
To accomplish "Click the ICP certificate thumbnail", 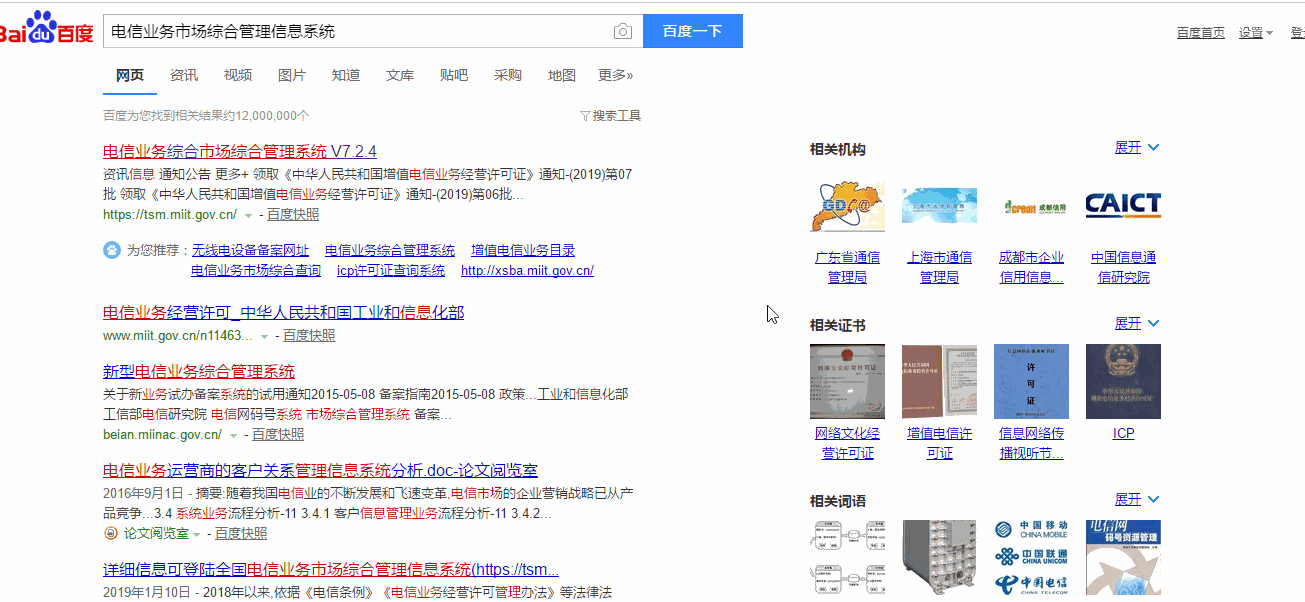I will tap(1123, 381).
